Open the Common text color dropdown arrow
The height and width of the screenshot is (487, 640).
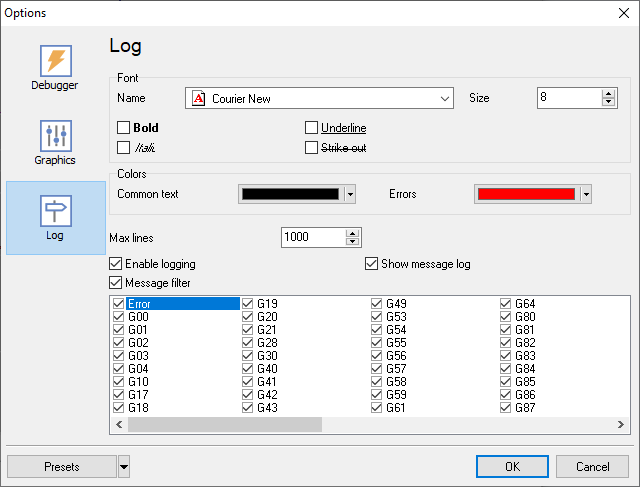(350, 194)
